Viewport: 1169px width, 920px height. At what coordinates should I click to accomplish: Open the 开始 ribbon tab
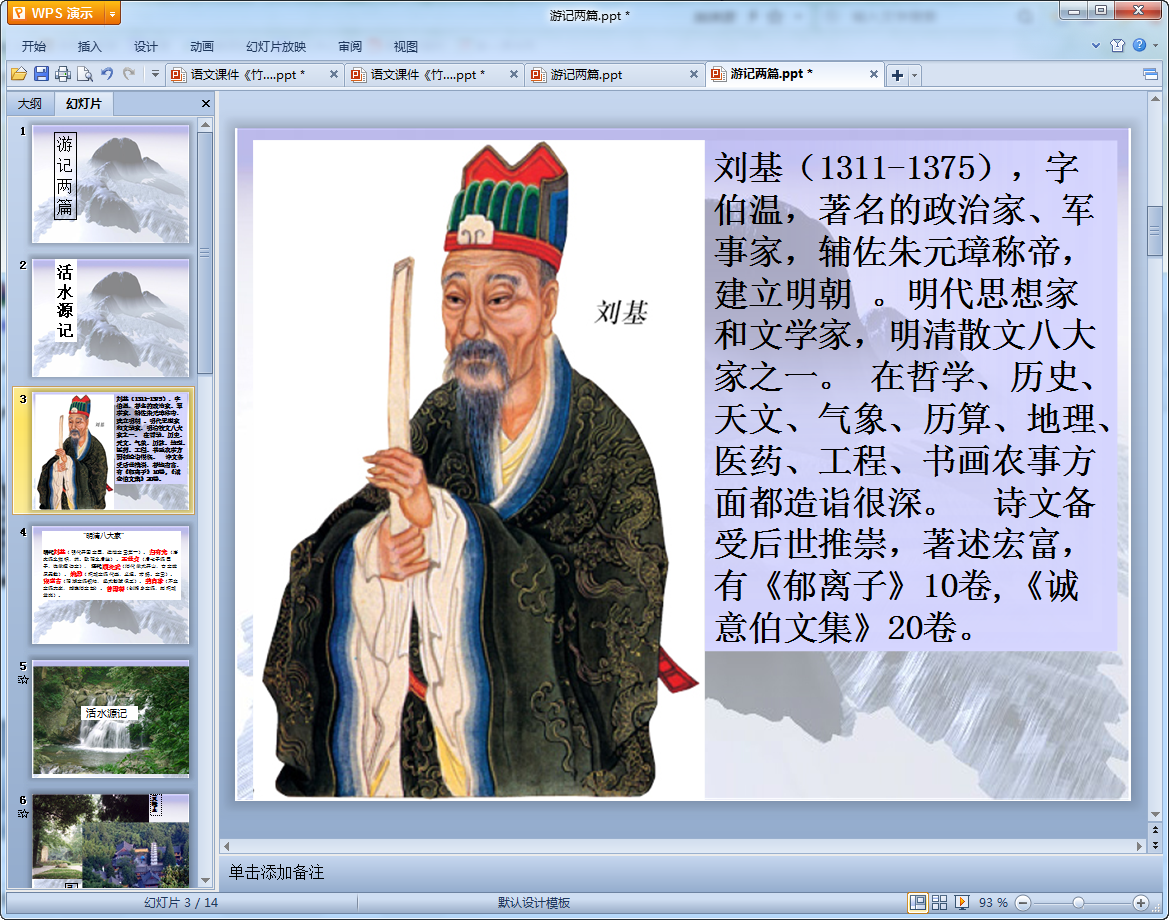coord(34,46)
